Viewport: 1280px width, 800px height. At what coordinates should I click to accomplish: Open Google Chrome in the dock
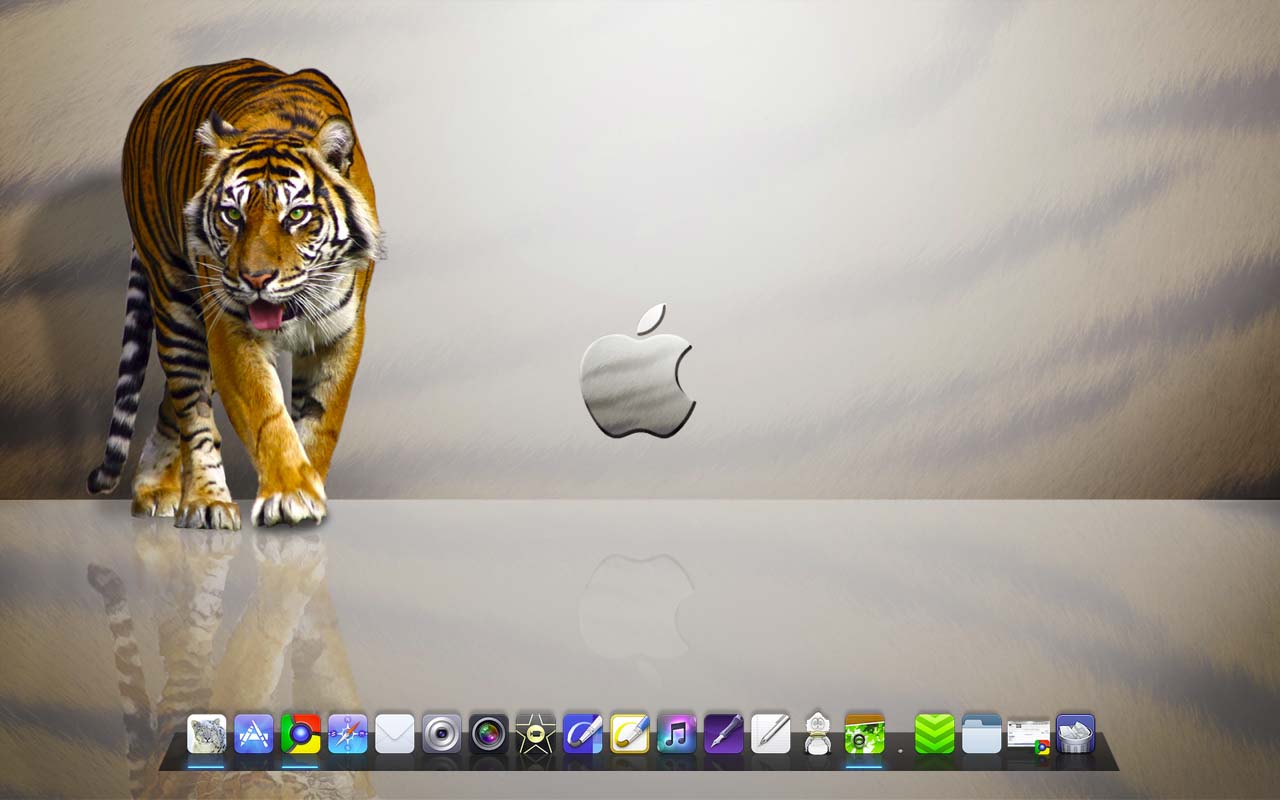pos(300,734)
